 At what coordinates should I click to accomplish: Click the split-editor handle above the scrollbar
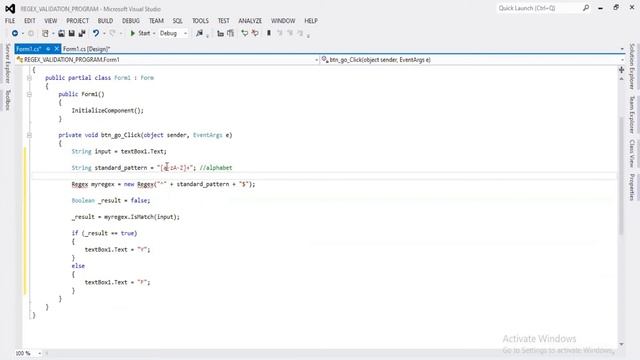tap(621, 70)
